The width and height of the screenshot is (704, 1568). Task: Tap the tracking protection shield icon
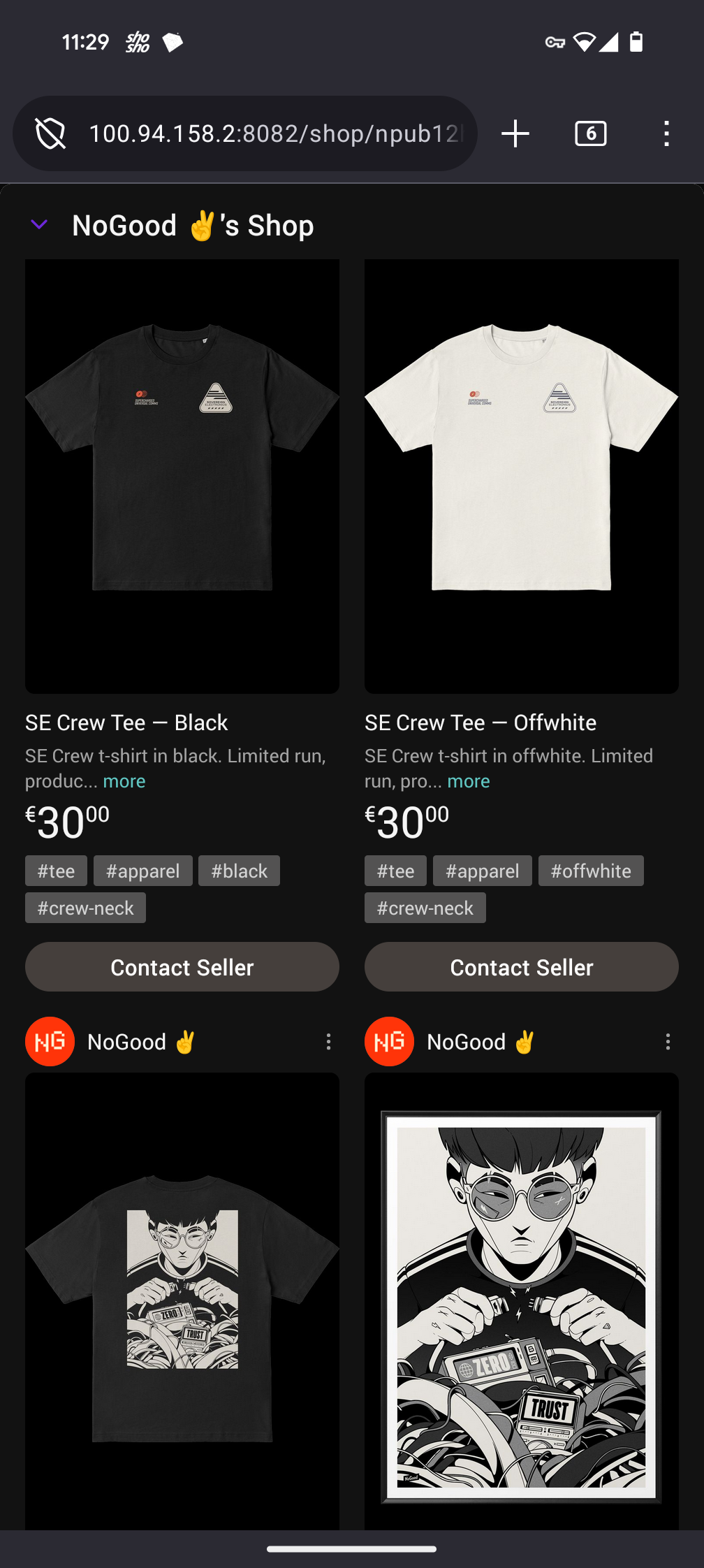pyautogui.click(x=50, y=133)
